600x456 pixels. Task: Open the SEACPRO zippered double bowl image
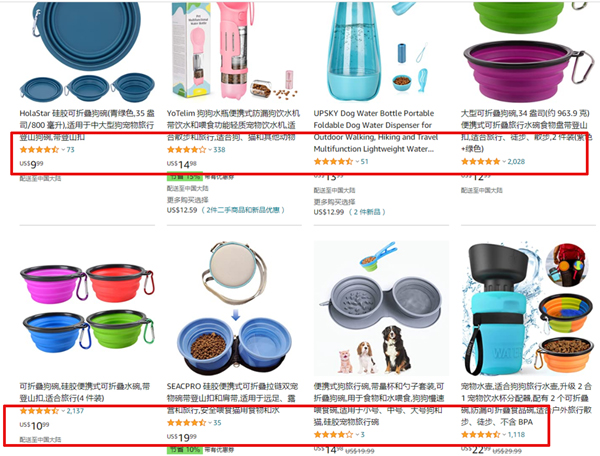click(234, 309)
